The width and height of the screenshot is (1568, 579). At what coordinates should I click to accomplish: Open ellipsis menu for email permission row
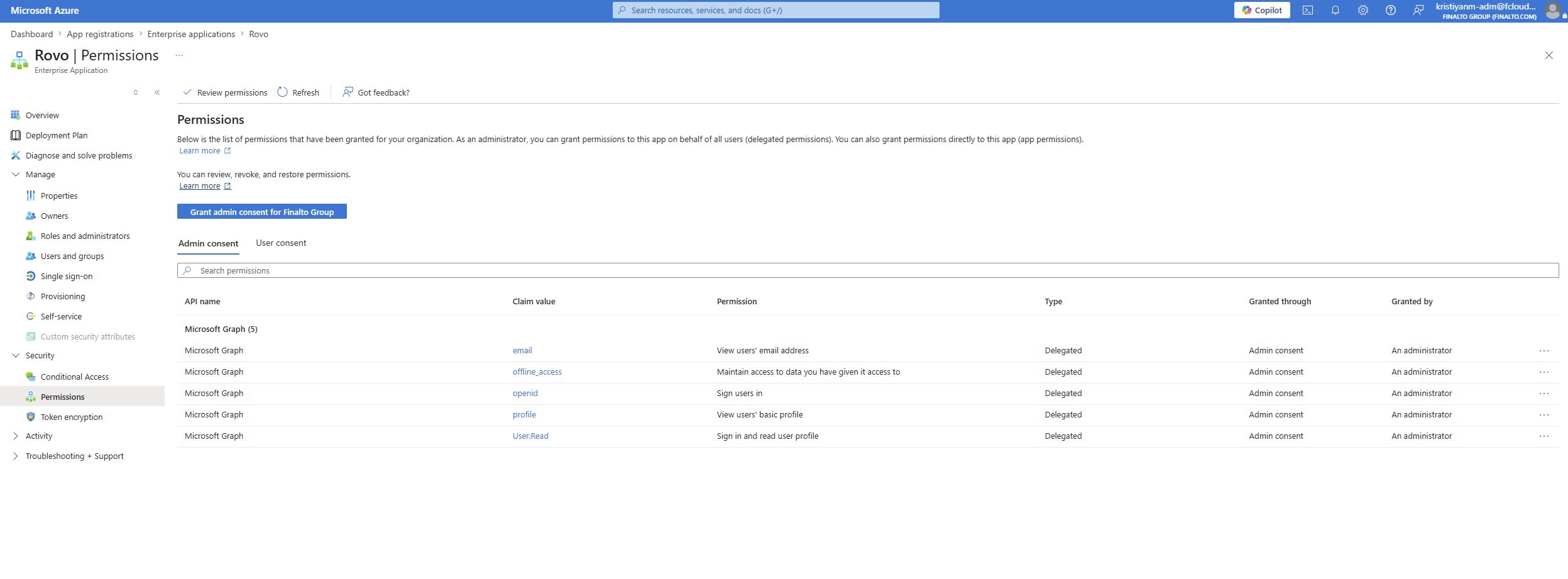pos(1544,351)
